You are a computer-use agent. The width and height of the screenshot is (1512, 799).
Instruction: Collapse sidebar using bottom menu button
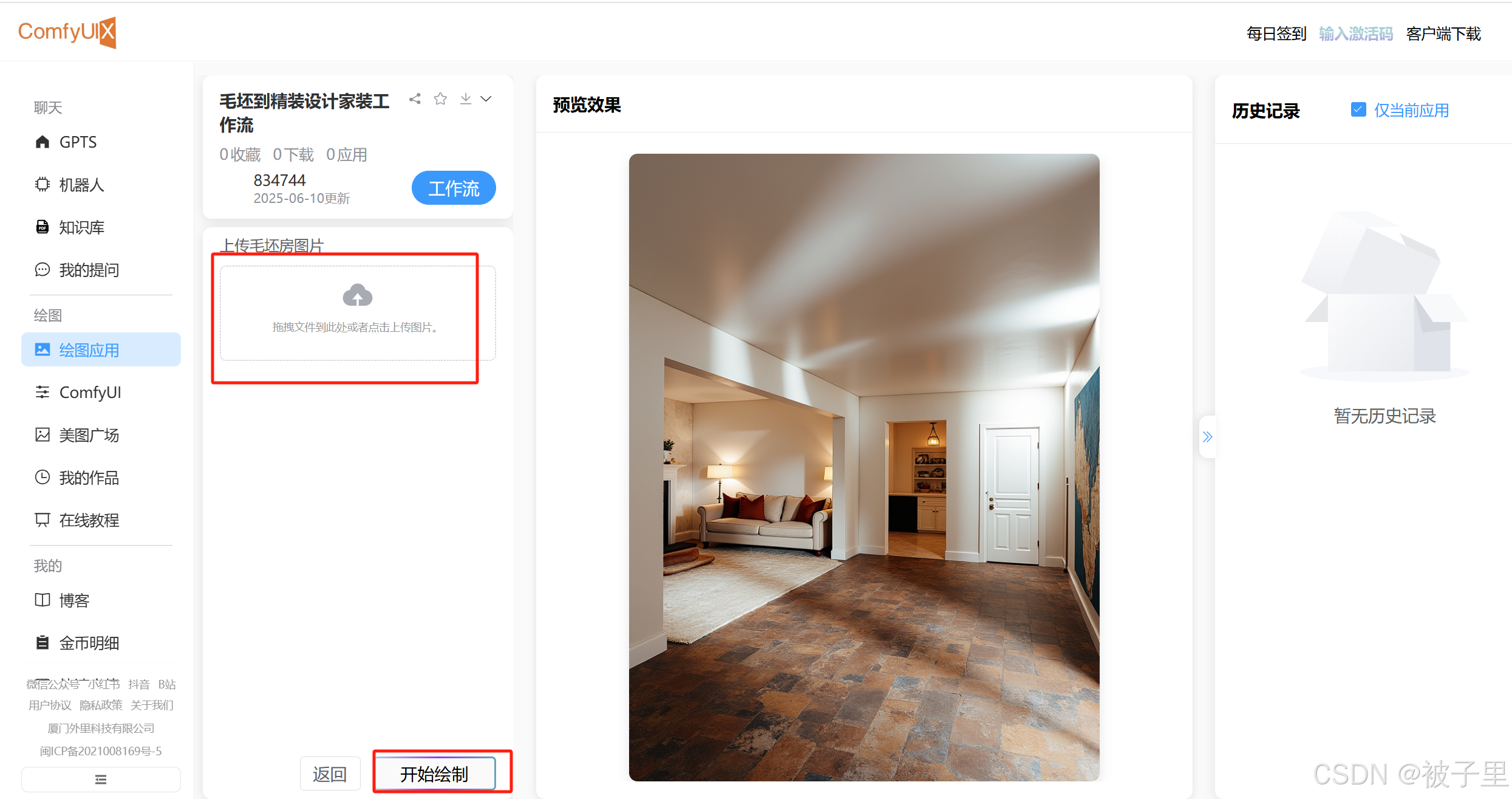(x=101, y=779)
